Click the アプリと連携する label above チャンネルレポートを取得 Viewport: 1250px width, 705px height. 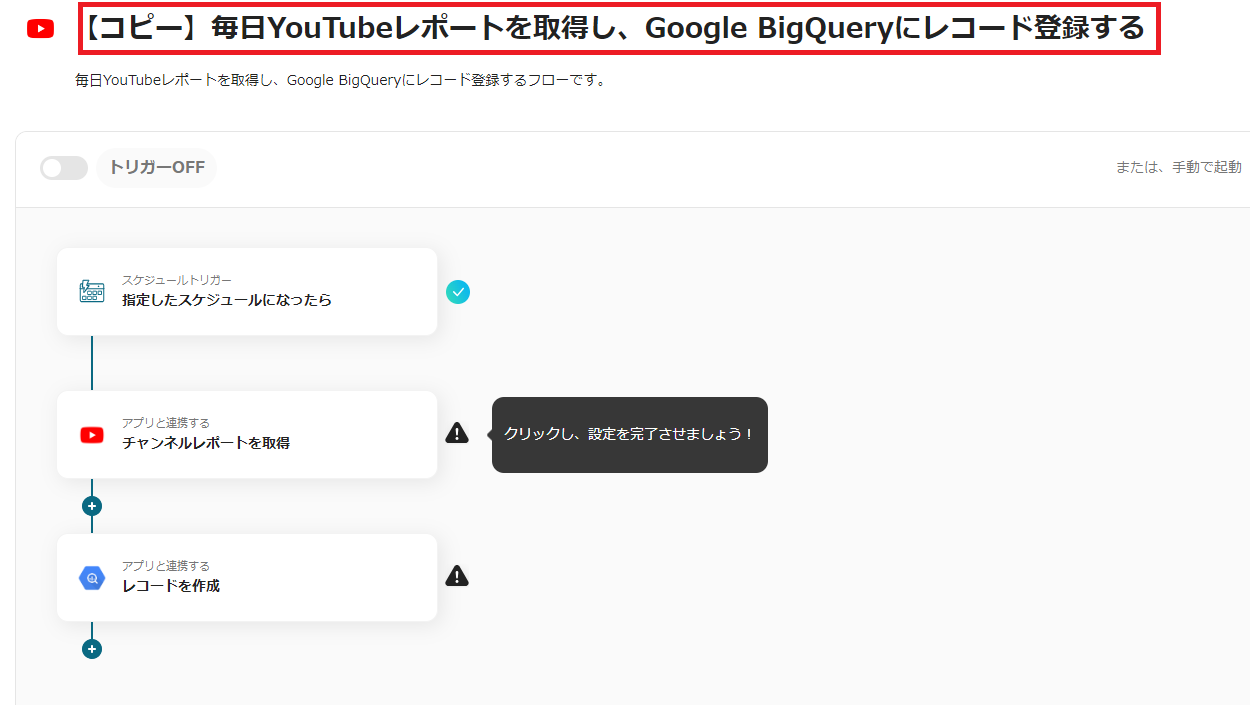166,424
